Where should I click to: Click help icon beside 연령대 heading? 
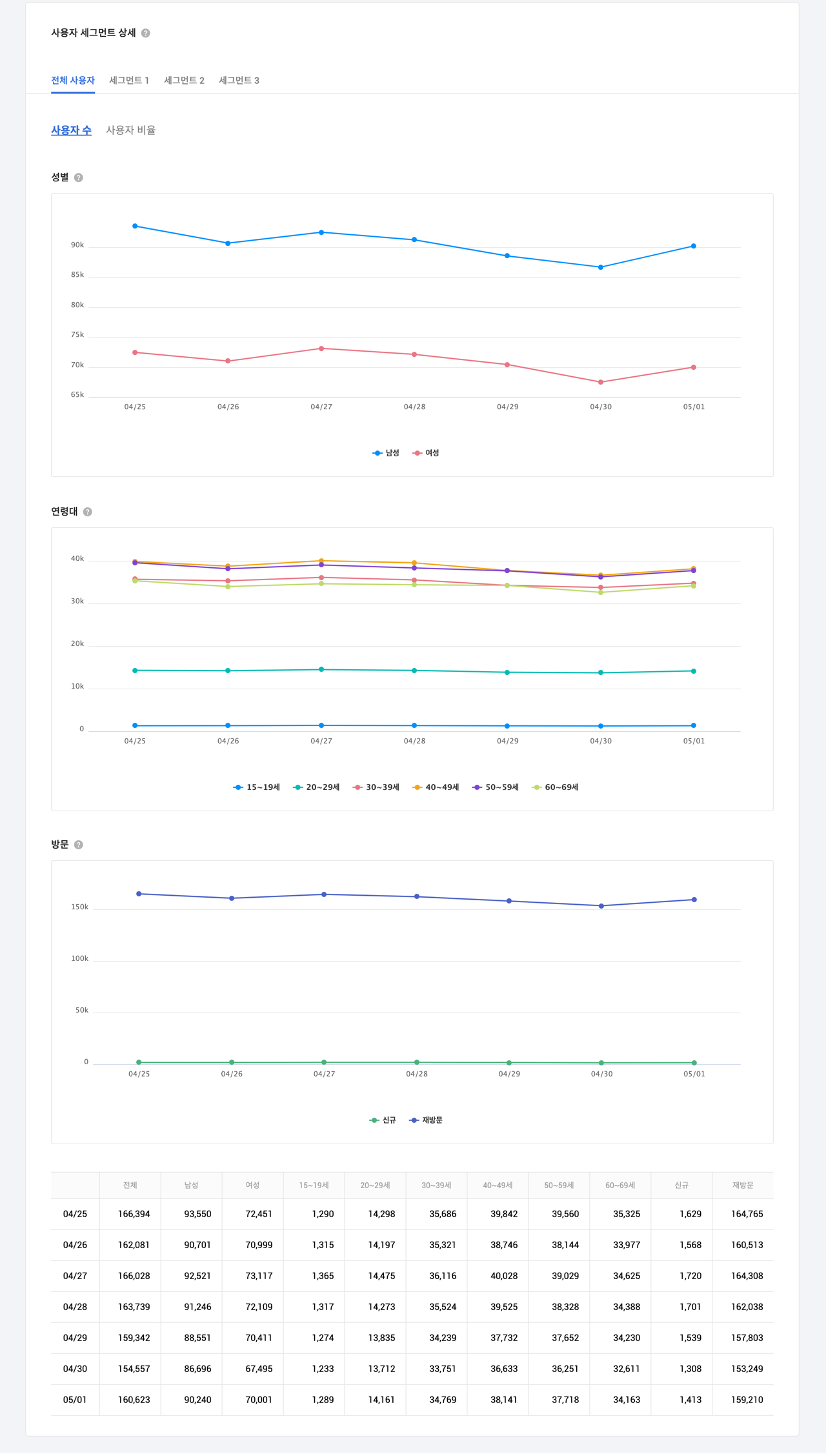87,512
